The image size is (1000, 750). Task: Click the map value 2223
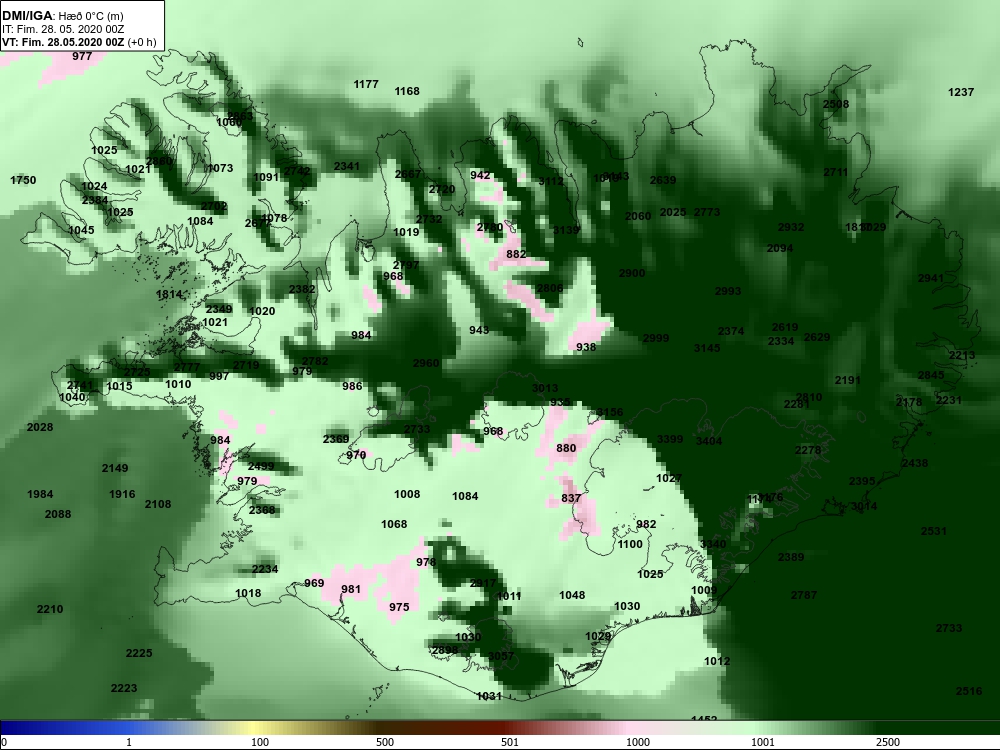[x=124, y=688]
